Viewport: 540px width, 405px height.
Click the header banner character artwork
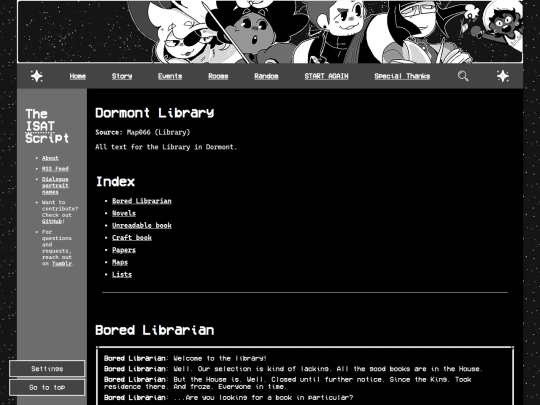[270, 32]
